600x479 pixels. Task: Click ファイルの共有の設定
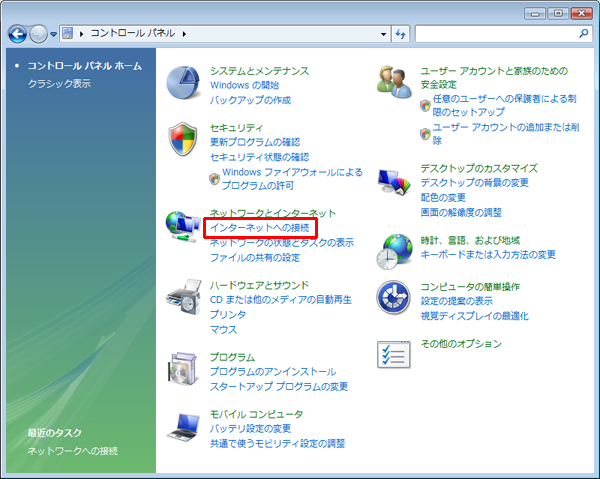[255, 258]
